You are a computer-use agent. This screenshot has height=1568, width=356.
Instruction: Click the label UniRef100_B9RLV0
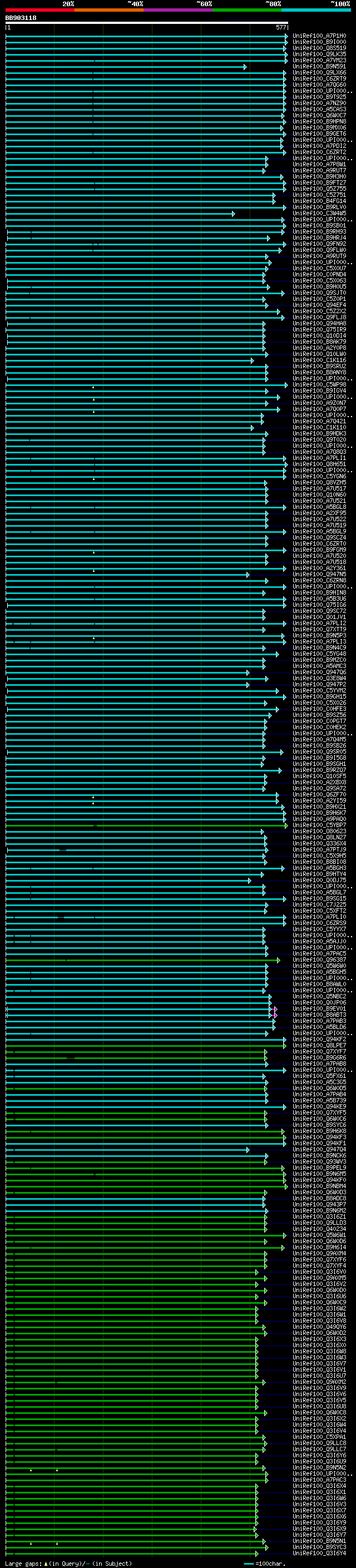(x=319, y=207)
